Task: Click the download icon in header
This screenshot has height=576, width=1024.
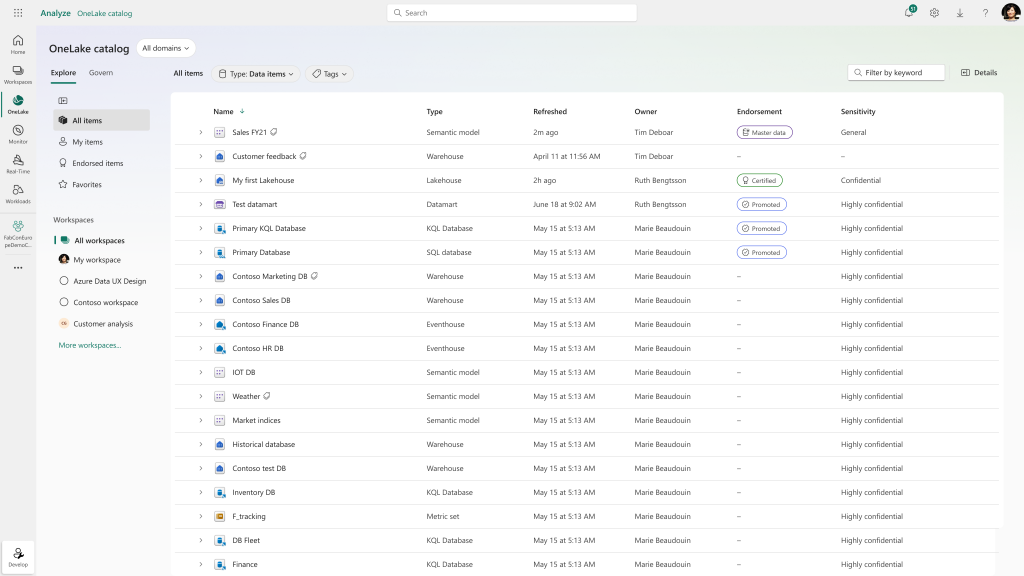Action: 960,13
